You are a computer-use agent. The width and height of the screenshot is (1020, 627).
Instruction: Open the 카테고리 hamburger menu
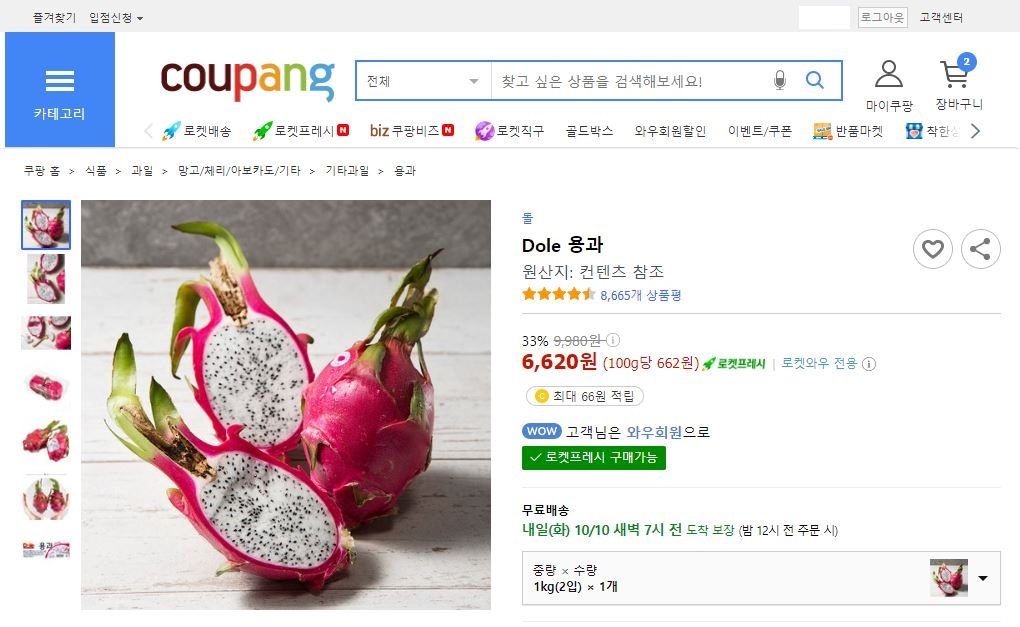pos(60,90)
